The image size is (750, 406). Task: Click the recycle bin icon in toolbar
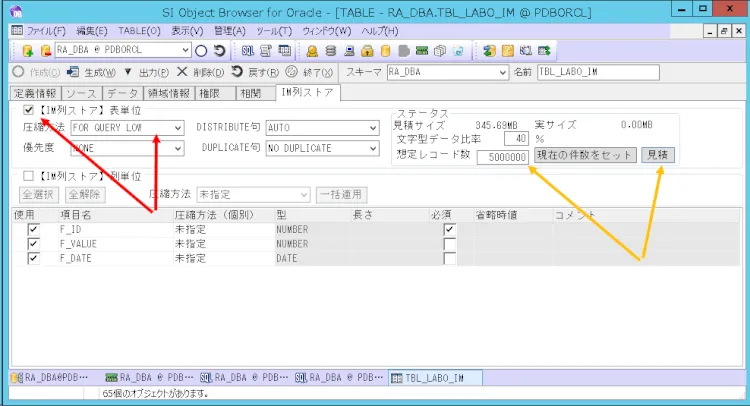(458, 51)
